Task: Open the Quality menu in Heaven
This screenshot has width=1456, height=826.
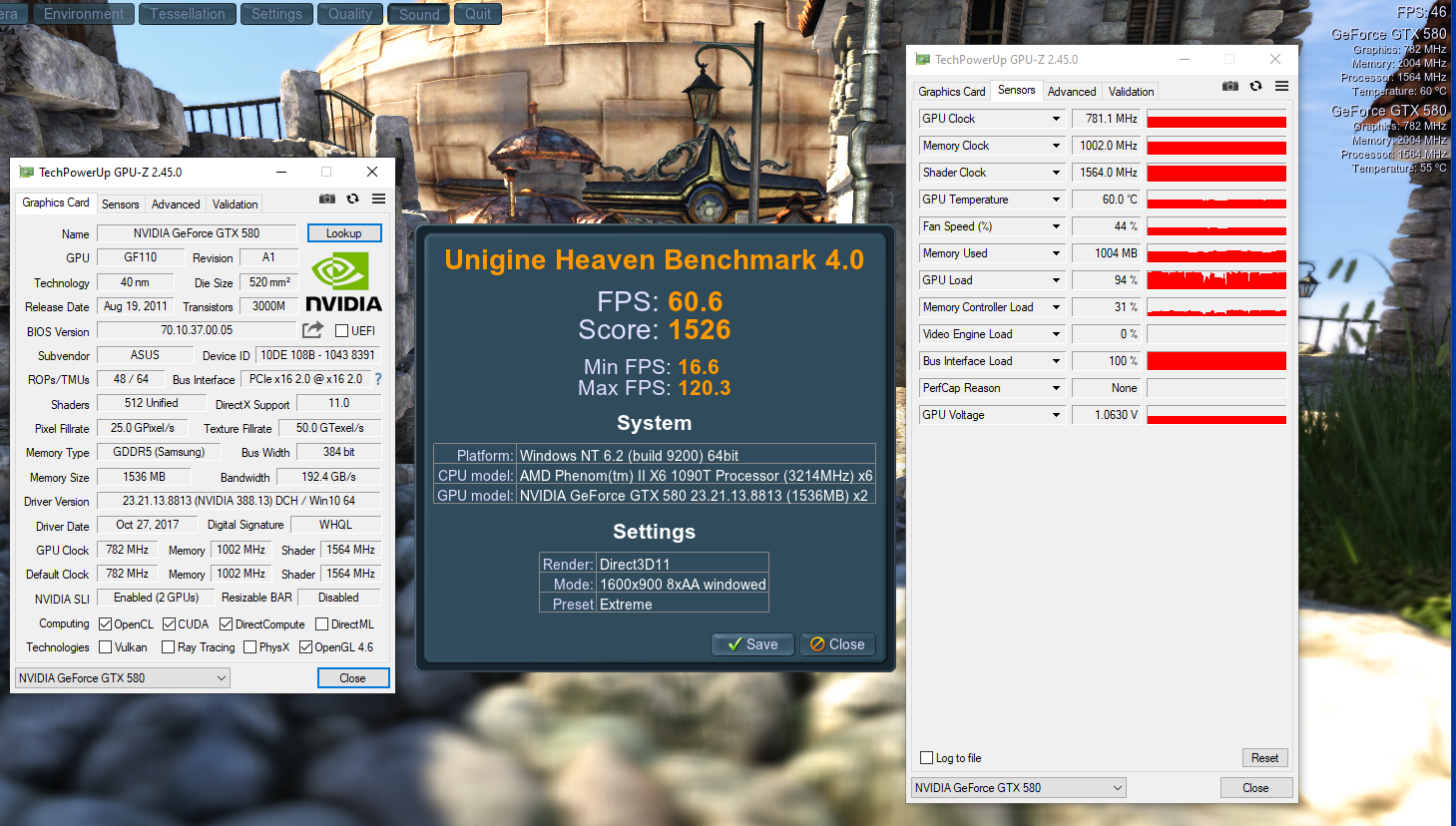Action: click(350, 14)
